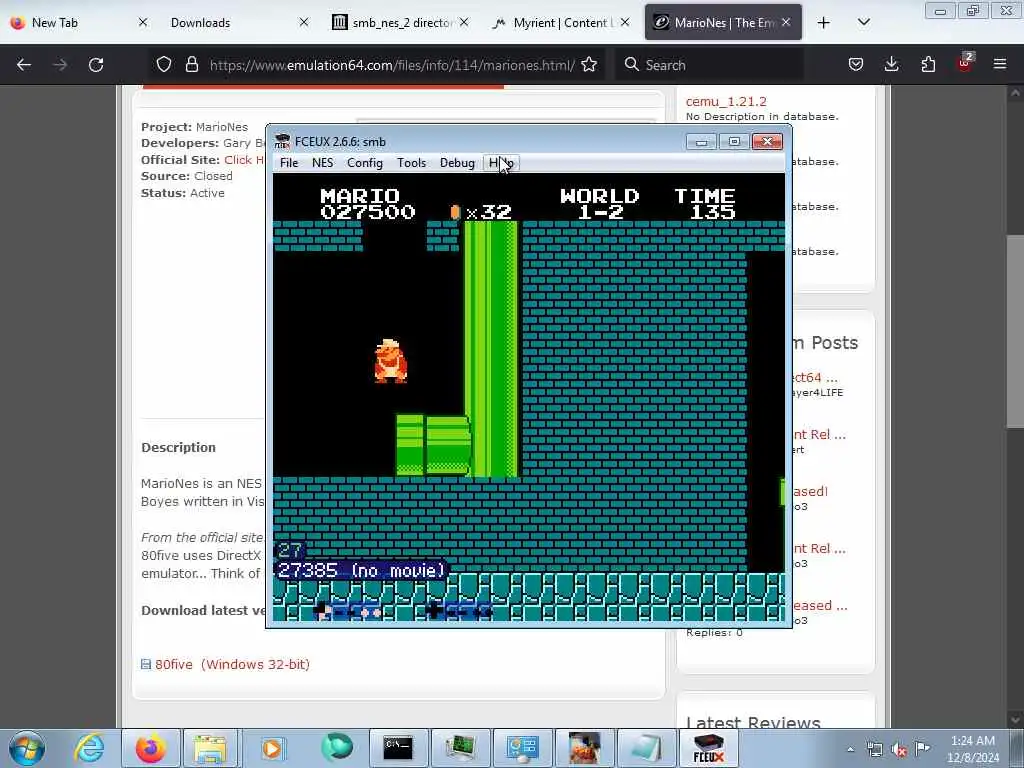Open the Windows Start menu
This screenshot has height=768, width=1024.
27,748
